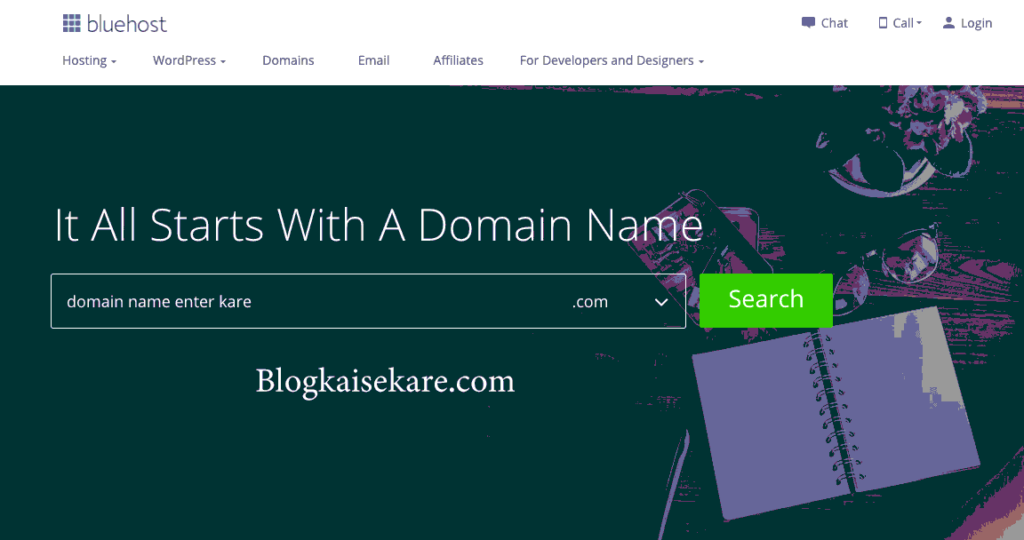1024x540 pixels.
Task: Click the phone icon next to Call
Action: tap(883, 23)
